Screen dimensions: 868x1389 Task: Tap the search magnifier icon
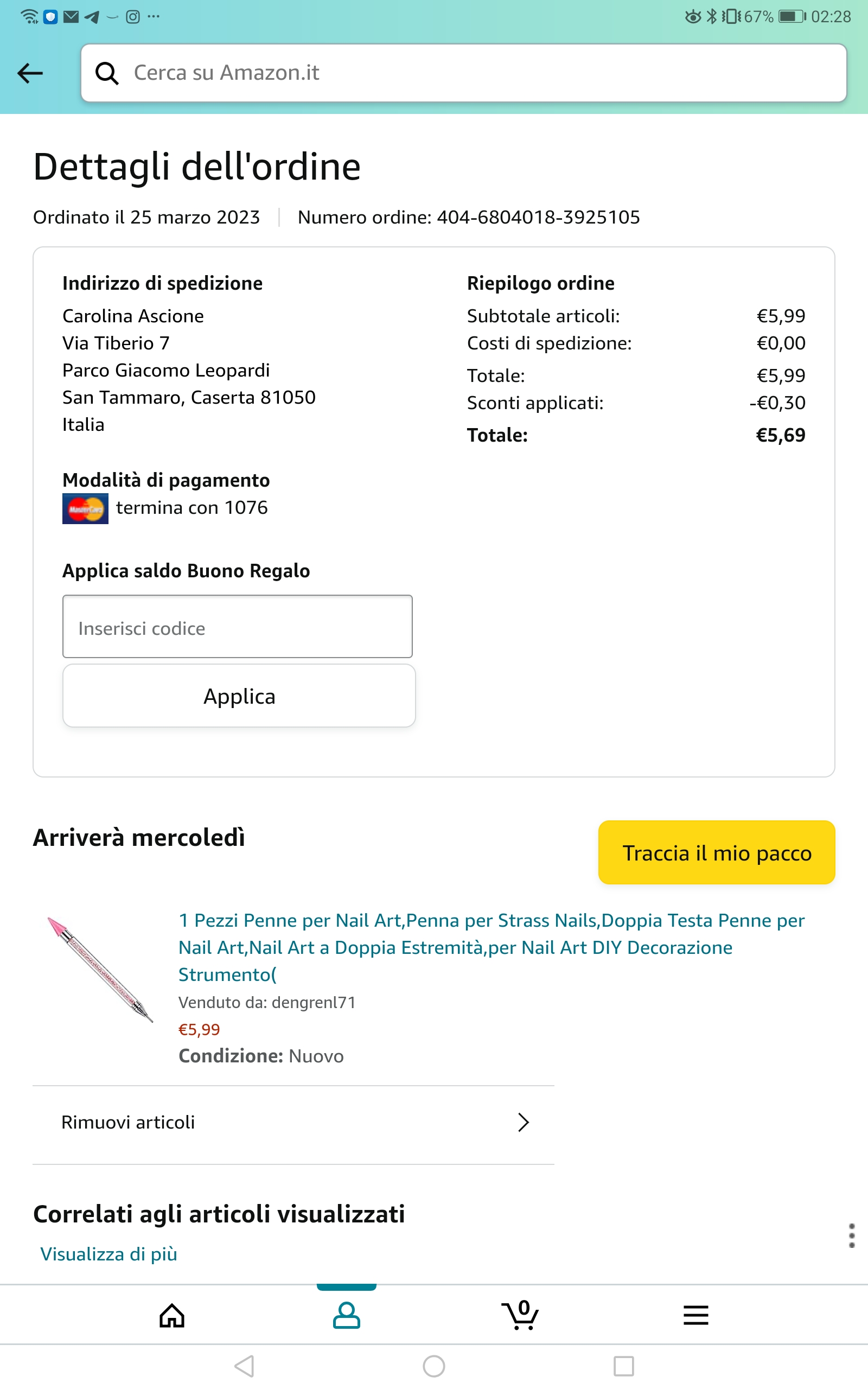(107, 73)
